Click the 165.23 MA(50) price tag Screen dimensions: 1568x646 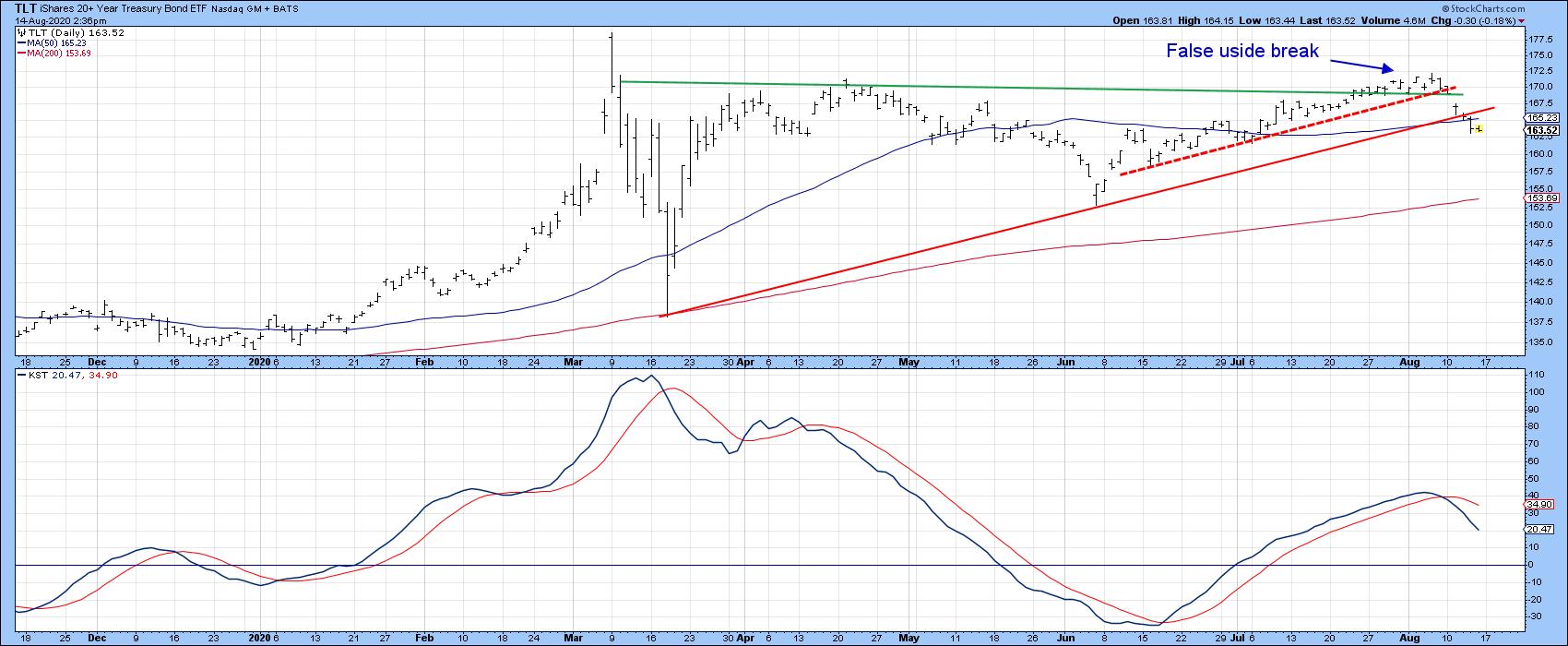point(1540,118)
